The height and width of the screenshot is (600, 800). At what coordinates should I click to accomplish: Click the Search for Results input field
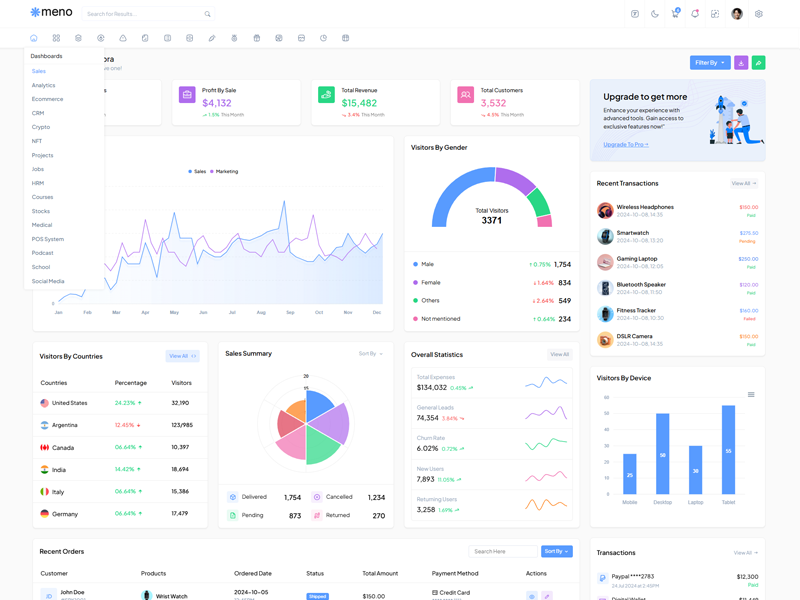point(140,14)
